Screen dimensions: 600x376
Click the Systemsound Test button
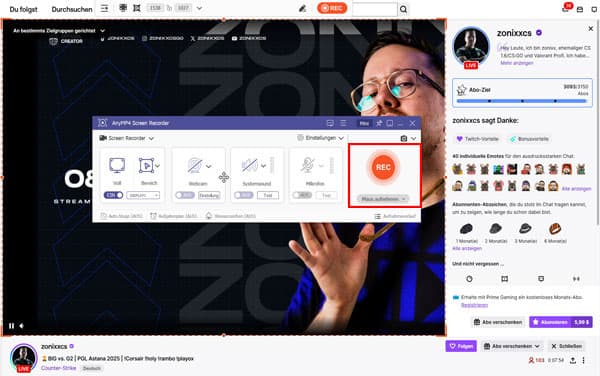[x=268, y=195]
